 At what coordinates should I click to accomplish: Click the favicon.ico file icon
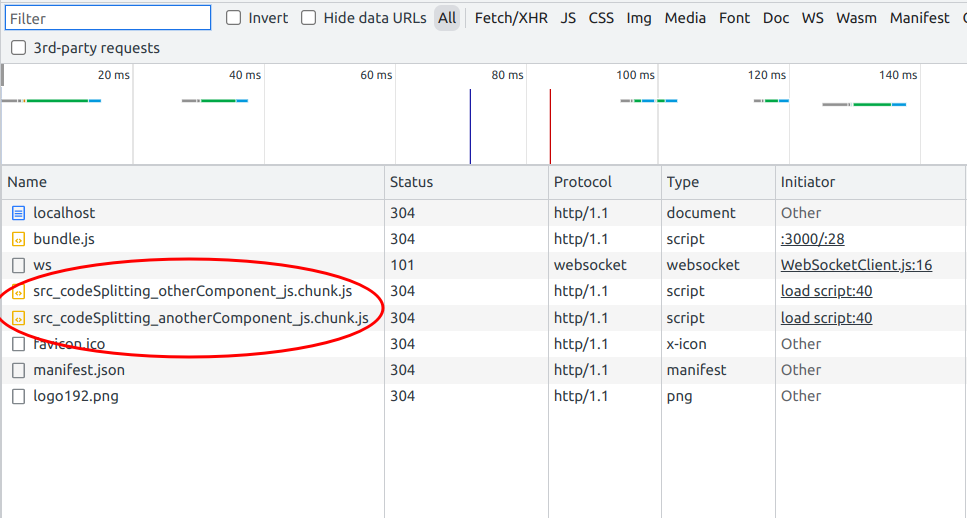[x=18, y=344]
